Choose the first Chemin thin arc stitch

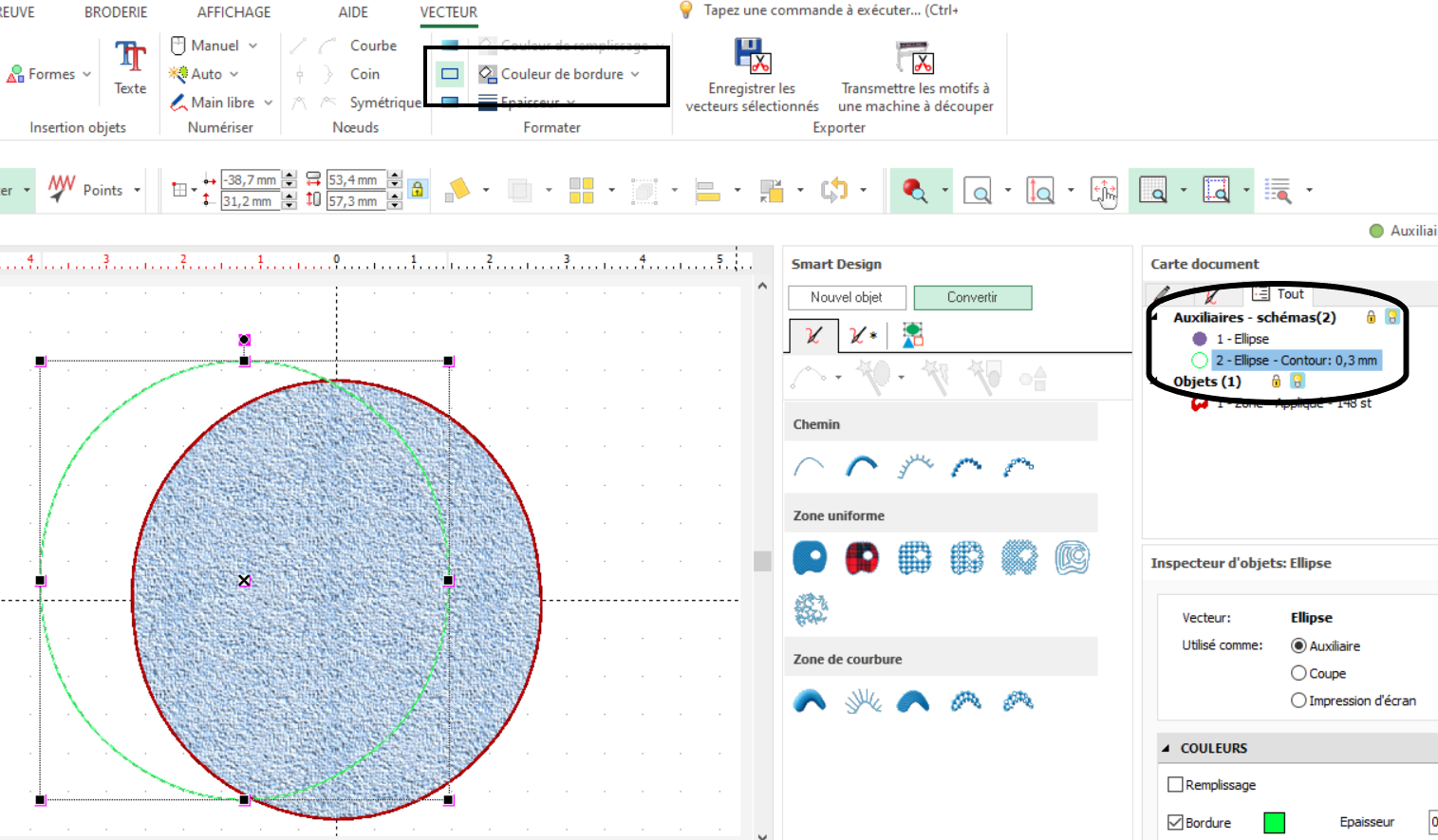[809, 466]
